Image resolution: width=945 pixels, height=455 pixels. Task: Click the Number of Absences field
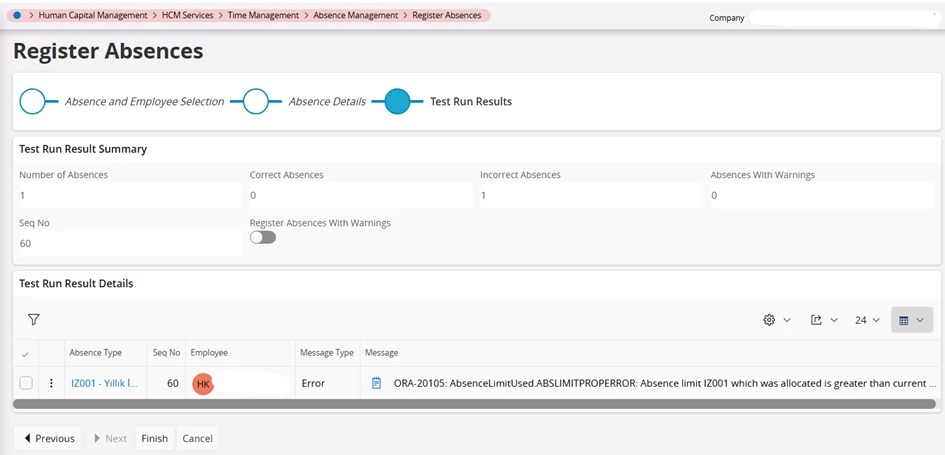tap(130, 195)
